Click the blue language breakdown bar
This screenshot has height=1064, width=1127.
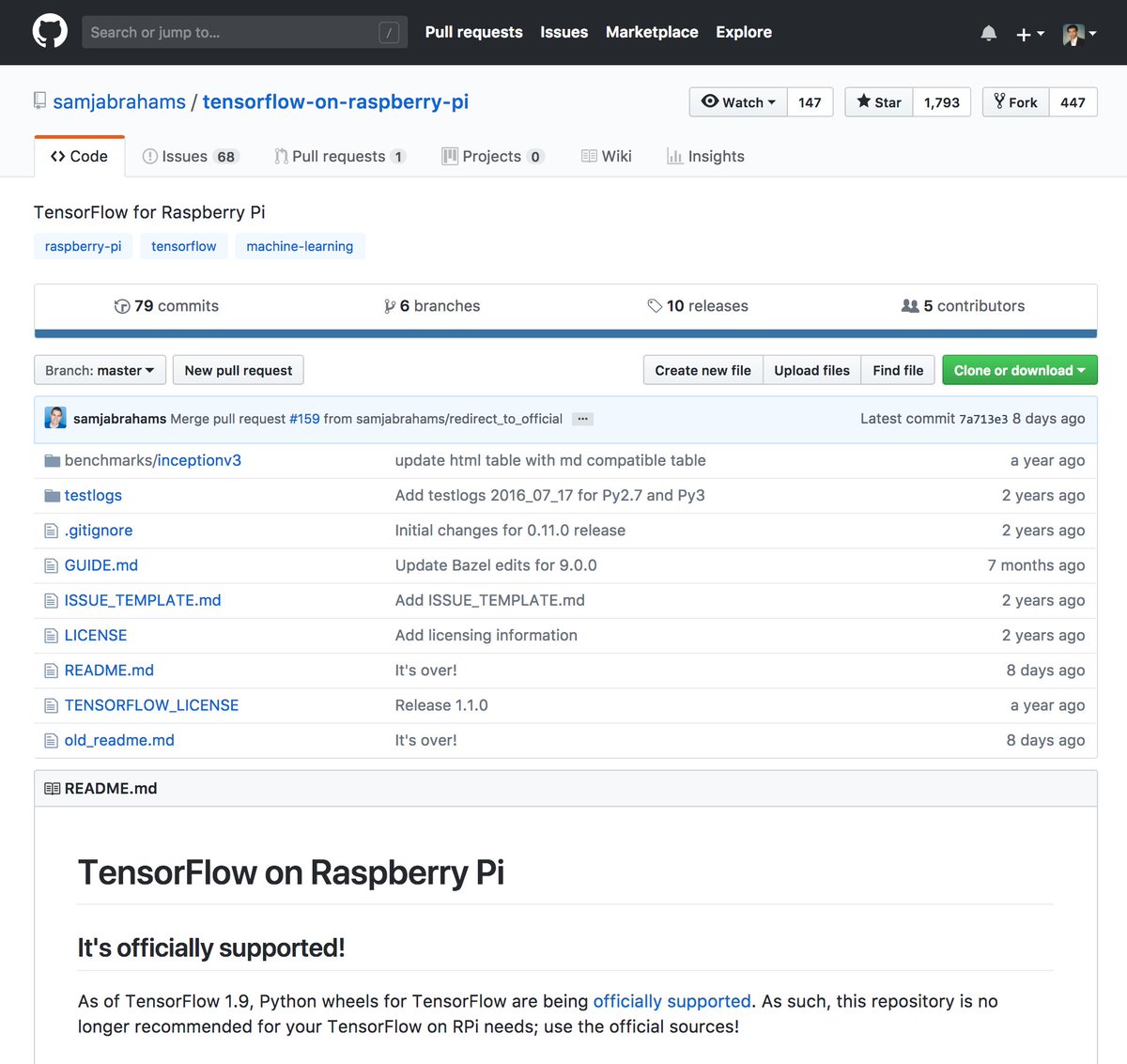[565, 333]
